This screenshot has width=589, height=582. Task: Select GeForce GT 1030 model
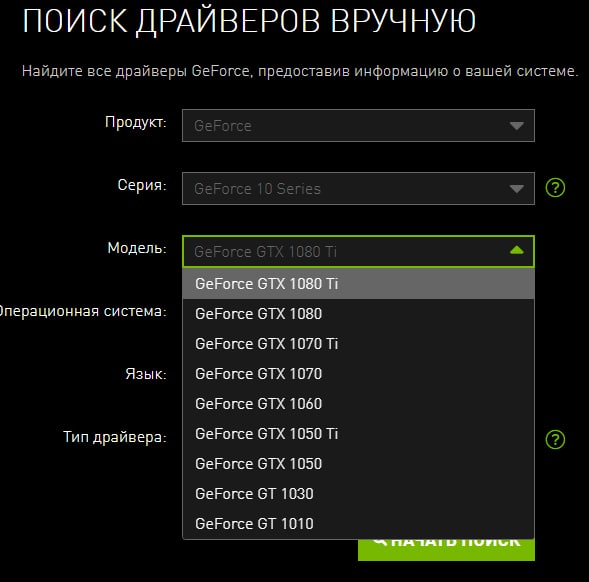click(358, 494)
